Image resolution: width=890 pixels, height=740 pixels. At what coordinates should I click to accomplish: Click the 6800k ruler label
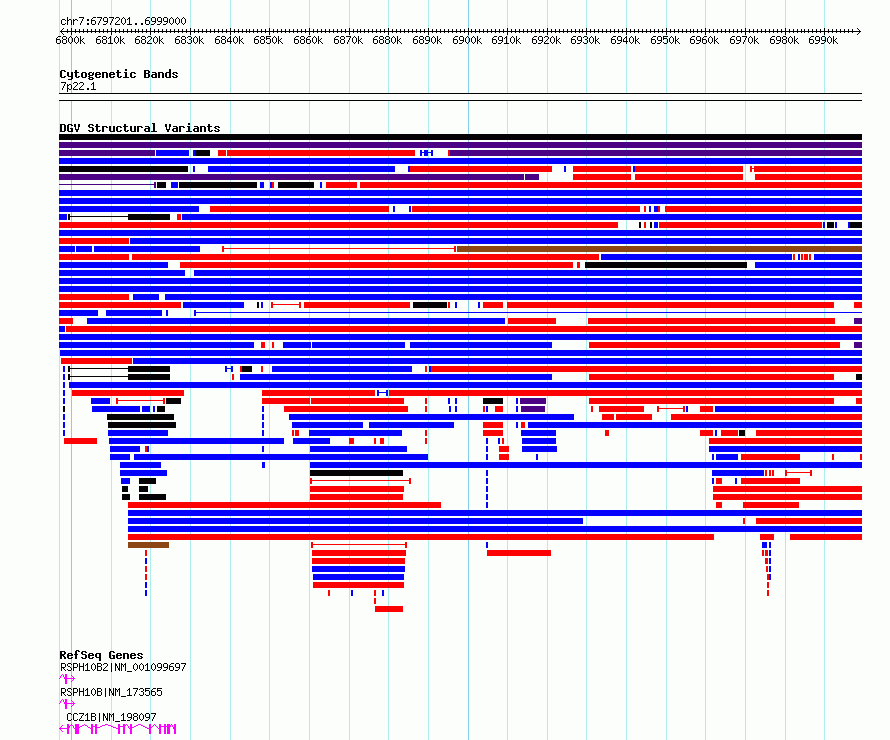[x=70, y=40]
